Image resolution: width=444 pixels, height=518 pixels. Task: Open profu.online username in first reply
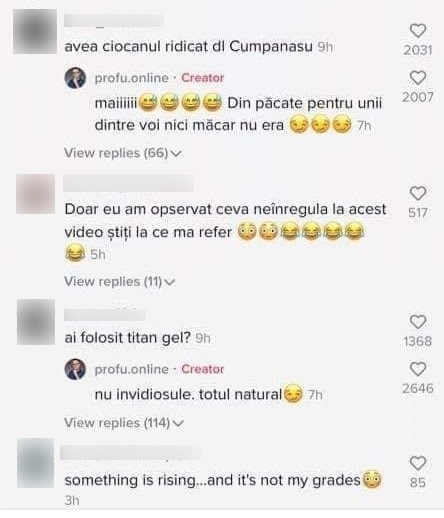[132, 78]
